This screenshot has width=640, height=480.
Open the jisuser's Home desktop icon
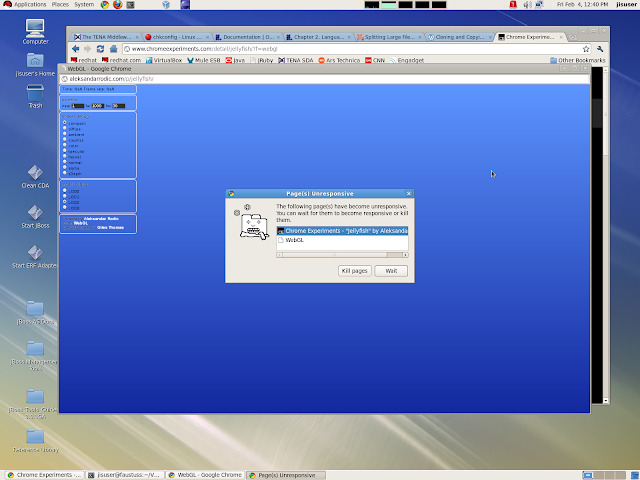tap(35, 65)
